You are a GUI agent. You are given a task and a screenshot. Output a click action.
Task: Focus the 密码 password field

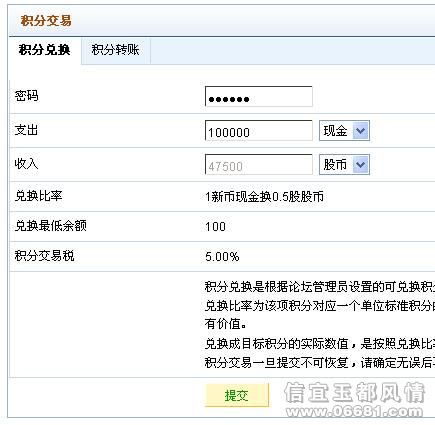[x=259, y=97]
